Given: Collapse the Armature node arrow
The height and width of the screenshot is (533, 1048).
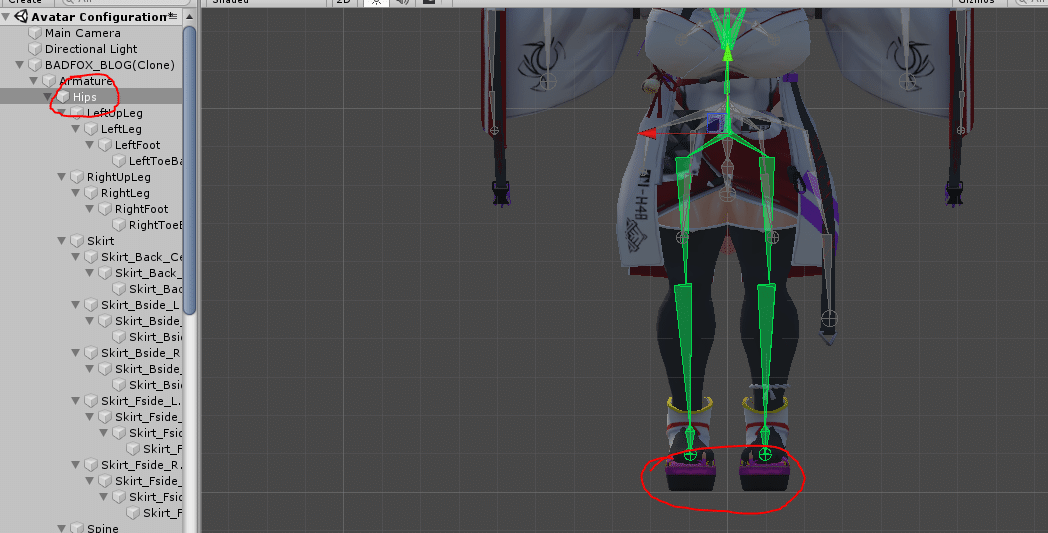Looking at the screenshot, I should pos(34,81).
